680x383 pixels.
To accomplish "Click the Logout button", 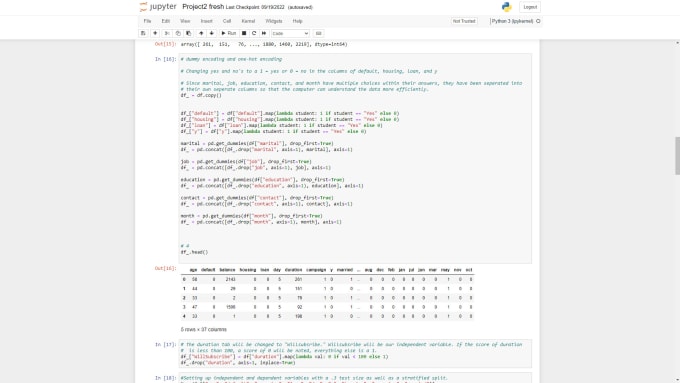I will coord(530,7).
